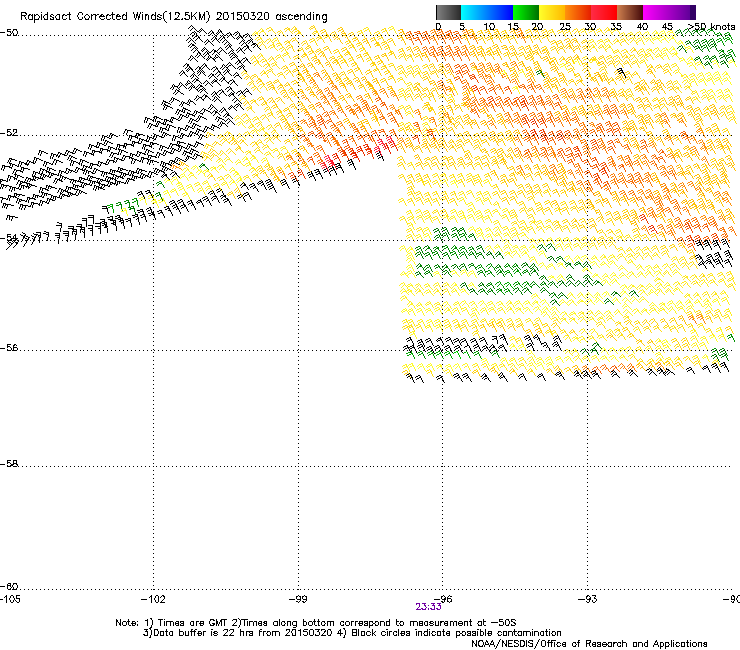The width and height of the screenshot is (740, 650).
Task: Click the 'Data buffer is 22 hrs' note line
Action: [x=352, y=633]
